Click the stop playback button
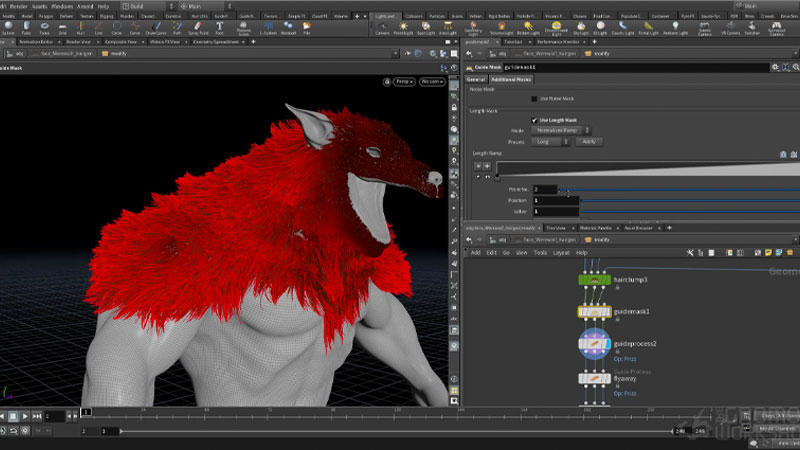 coord(13,416)
